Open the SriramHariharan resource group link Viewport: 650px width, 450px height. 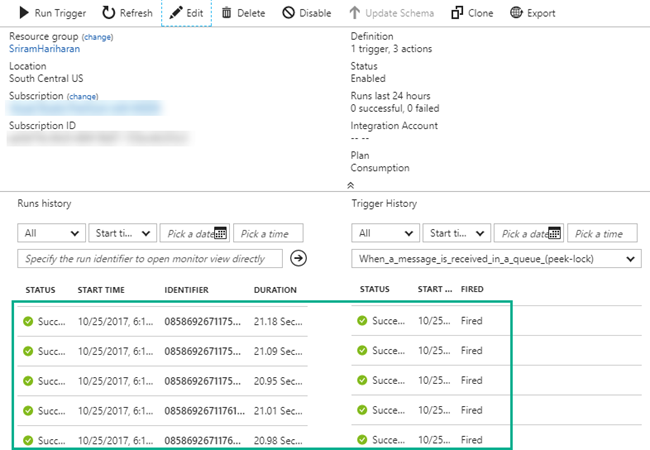(45, 49)
